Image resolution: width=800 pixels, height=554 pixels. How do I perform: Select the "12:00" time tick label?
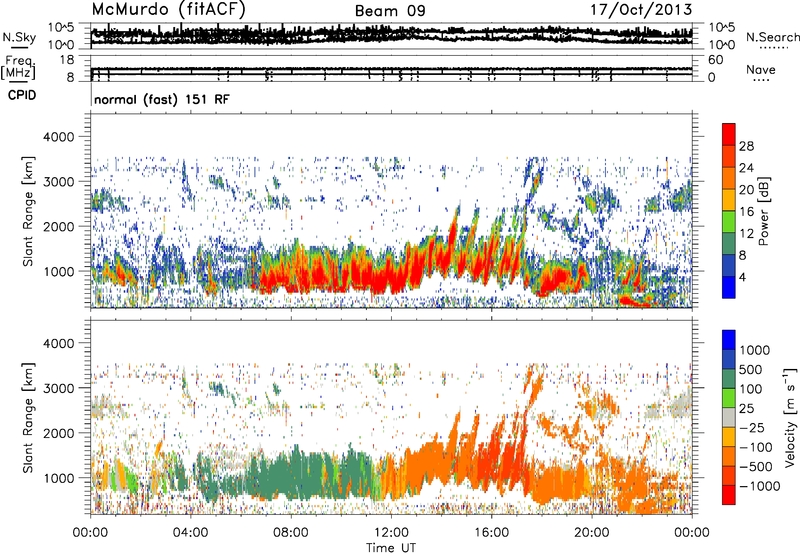[391, 533]
